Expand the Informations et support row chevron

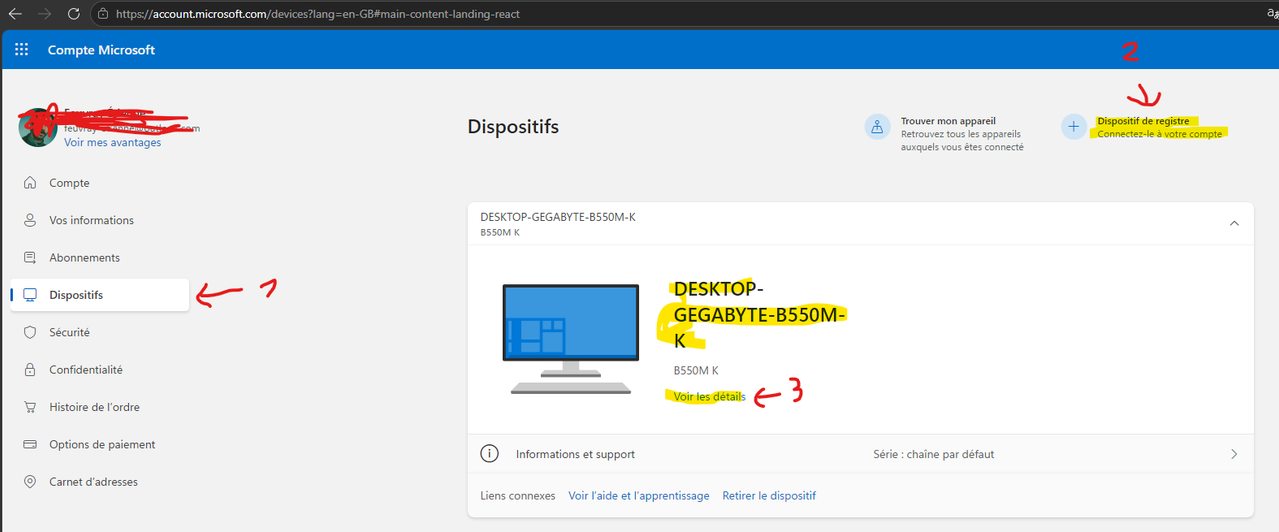click(x=1234, y=454)
